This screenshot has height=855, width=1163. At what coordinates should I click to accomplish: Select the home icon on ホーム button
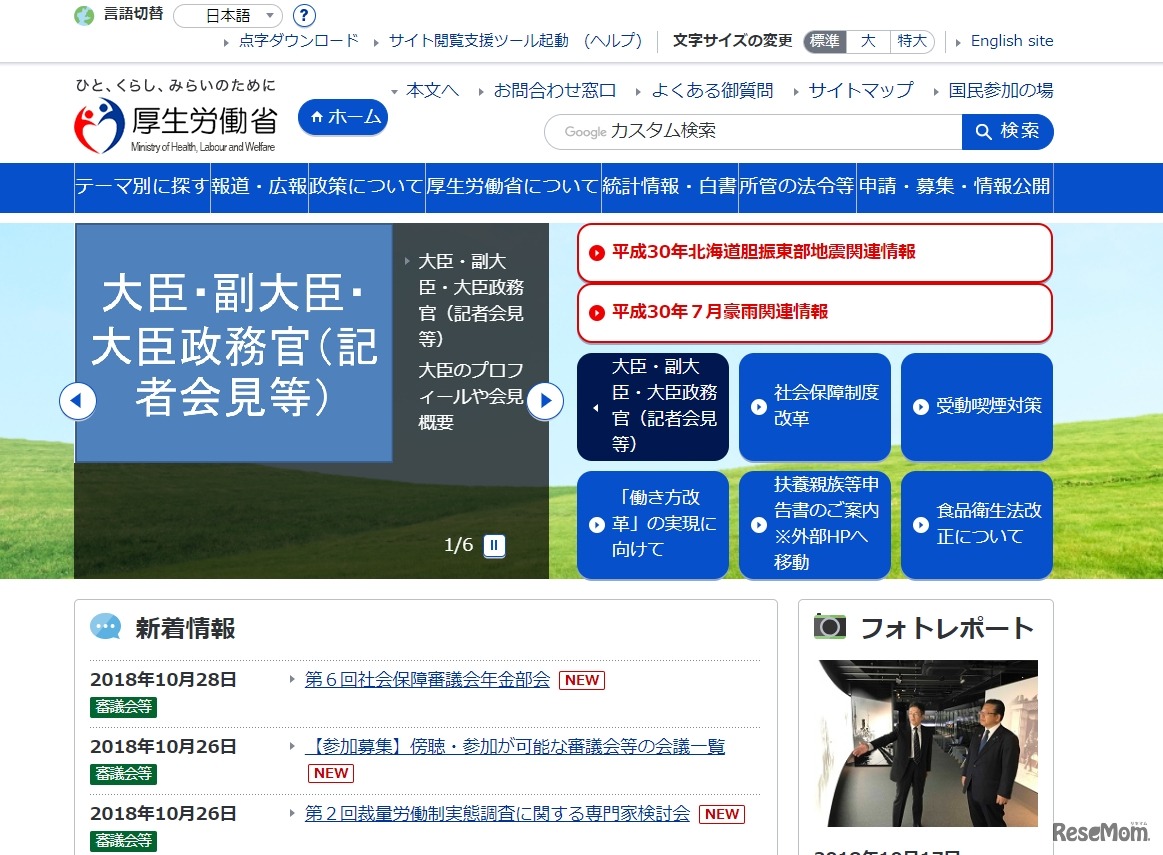point(318,117)
